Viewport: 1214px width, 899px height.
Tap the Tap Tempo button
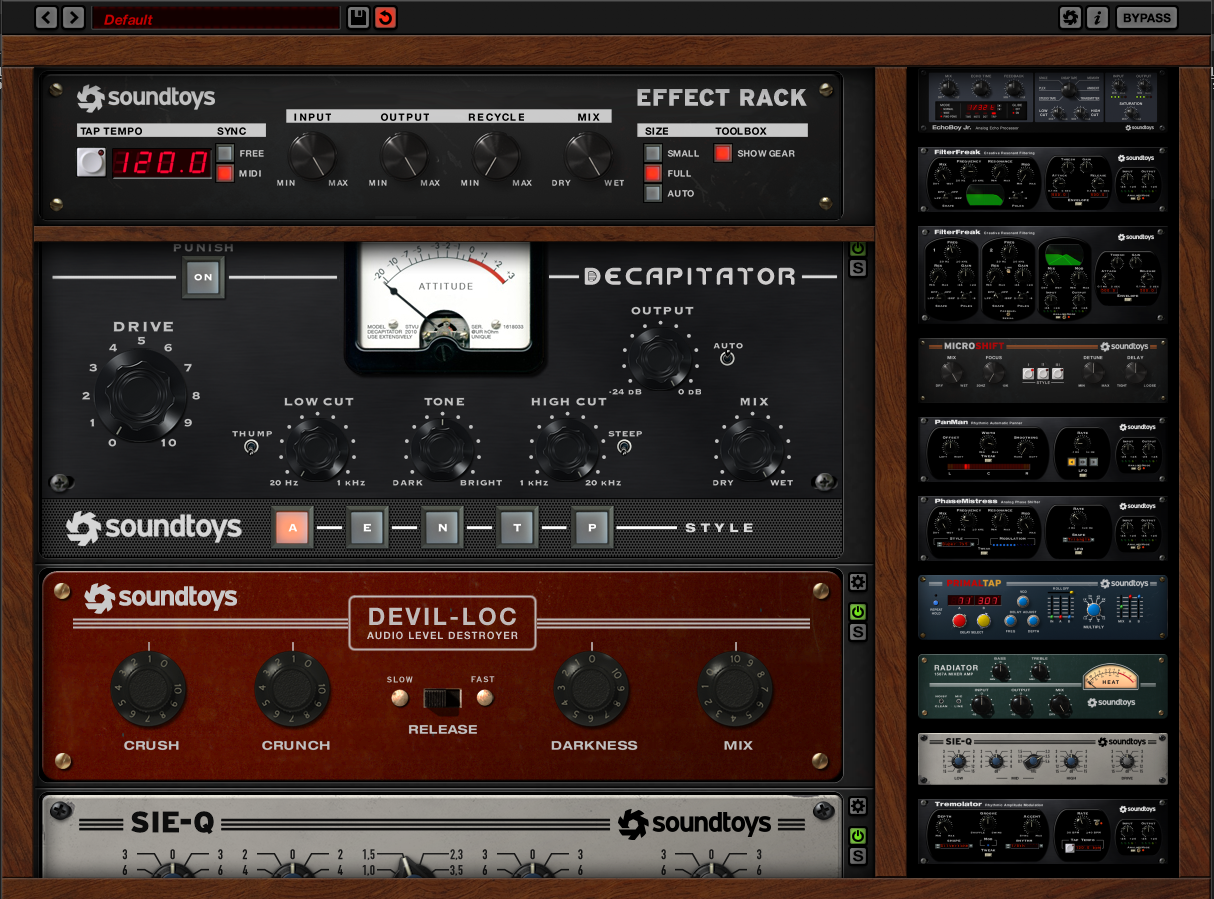91,161
